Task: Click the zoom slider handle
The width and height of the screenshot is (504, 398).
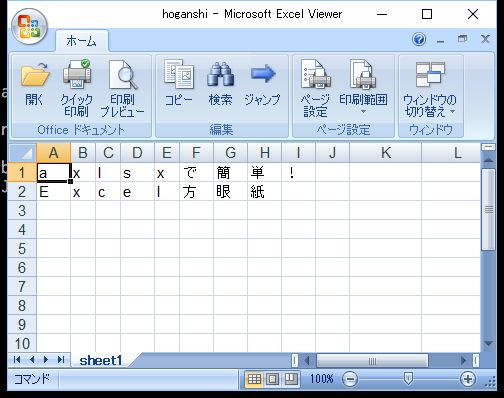Action: pyautogui.click(x=408, y=379)
